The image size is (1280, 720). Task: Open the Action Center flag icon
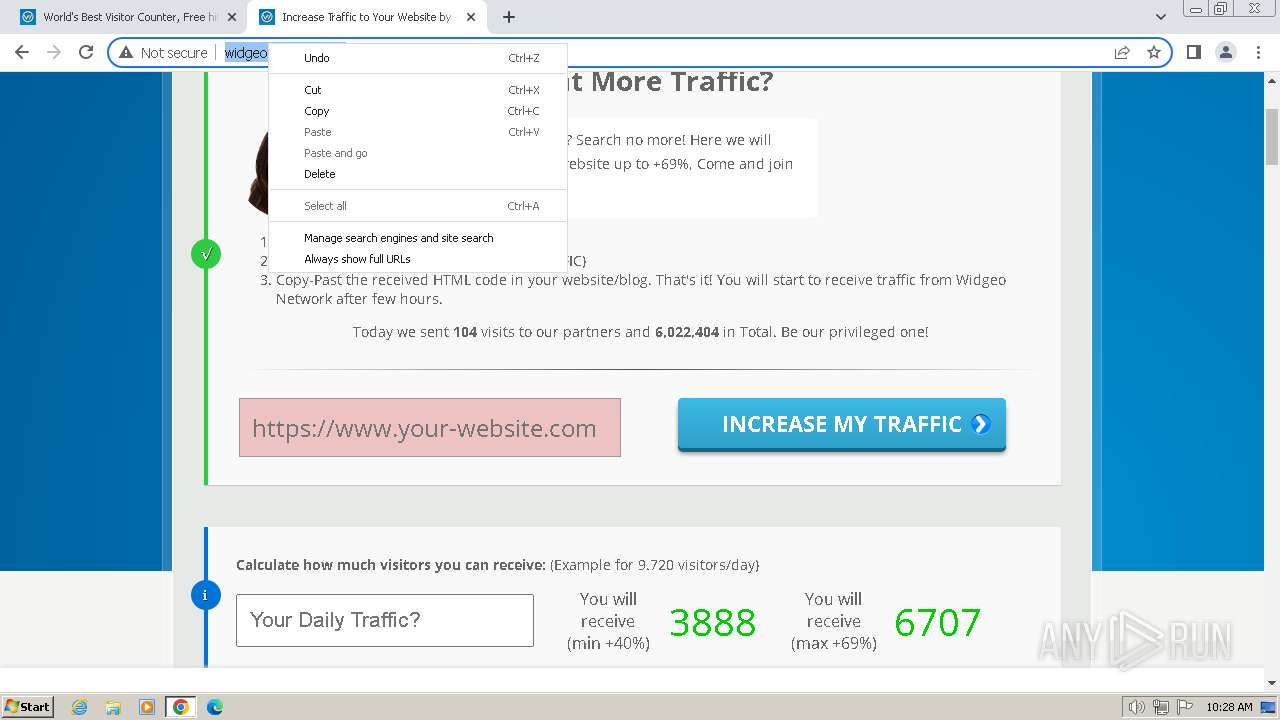pyautogui.click(x=1185, y=707)
